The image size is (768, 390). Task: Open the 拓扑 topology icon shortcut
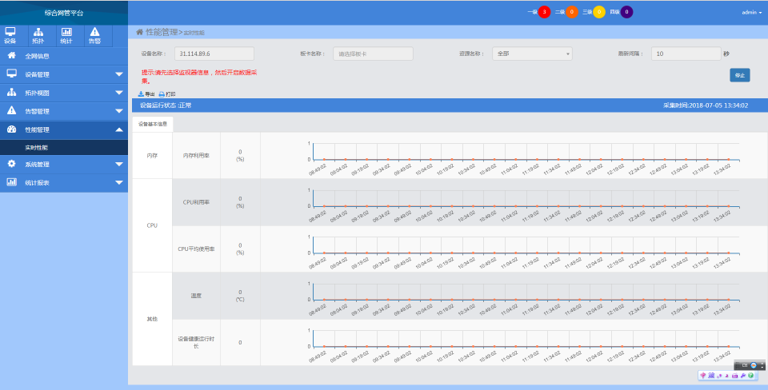pos(38,35)
